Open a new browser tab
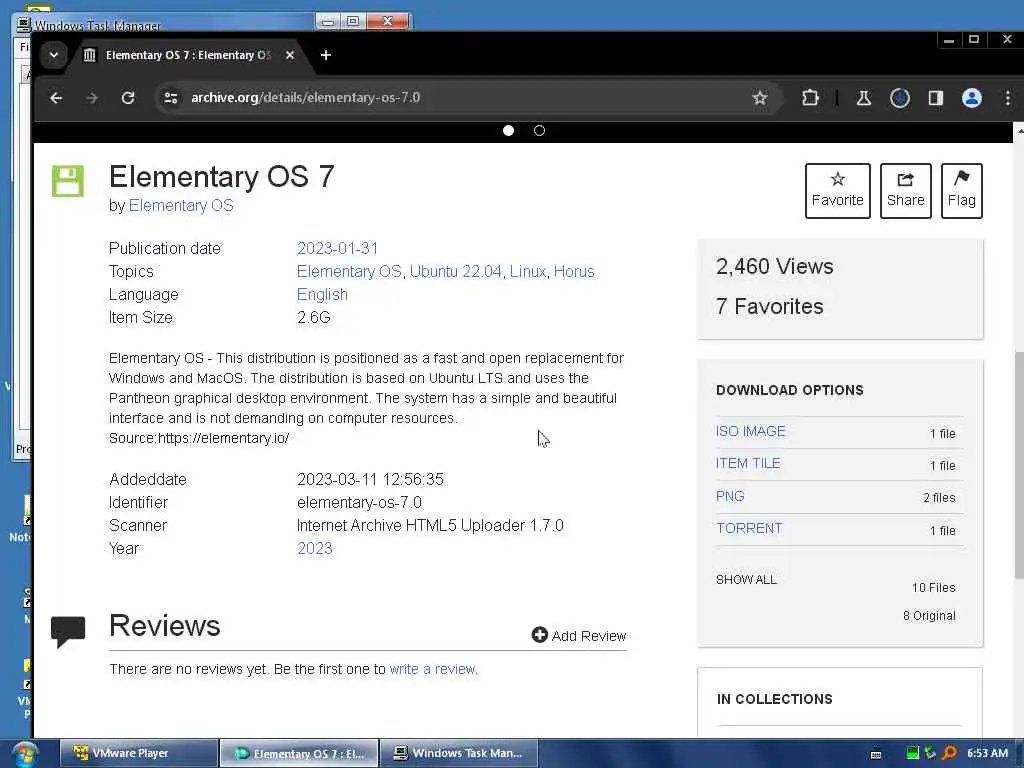The height and width of the screenshot is (768, 1024). 326,55
